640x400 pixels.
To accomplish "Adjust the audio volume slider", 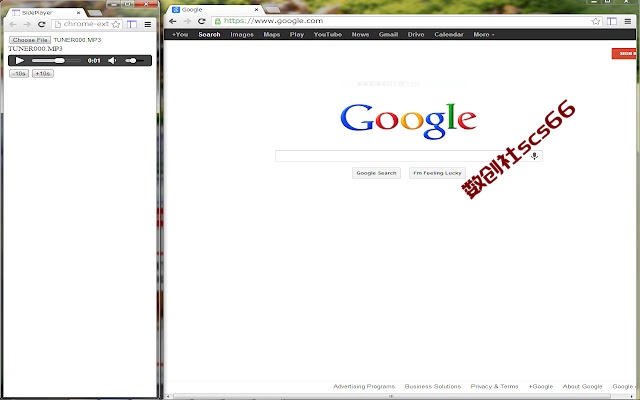I will click(134, 60).
